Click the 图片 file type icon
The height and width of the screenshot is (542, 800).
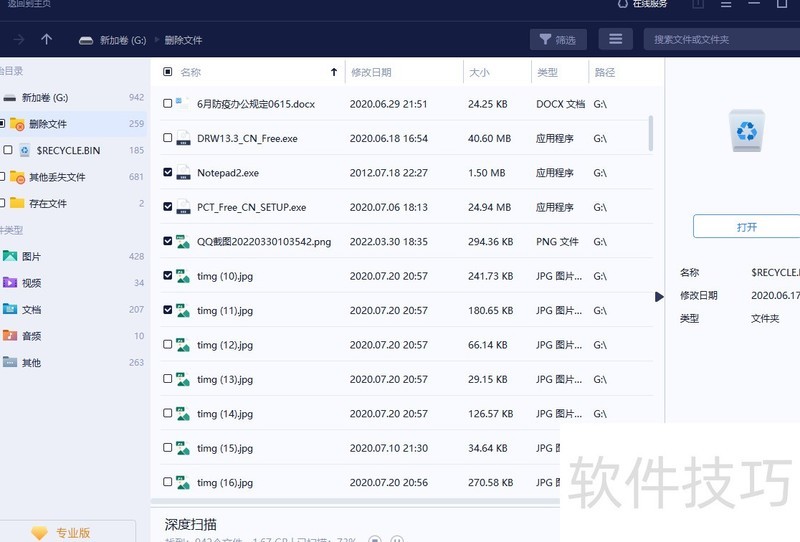10,257
